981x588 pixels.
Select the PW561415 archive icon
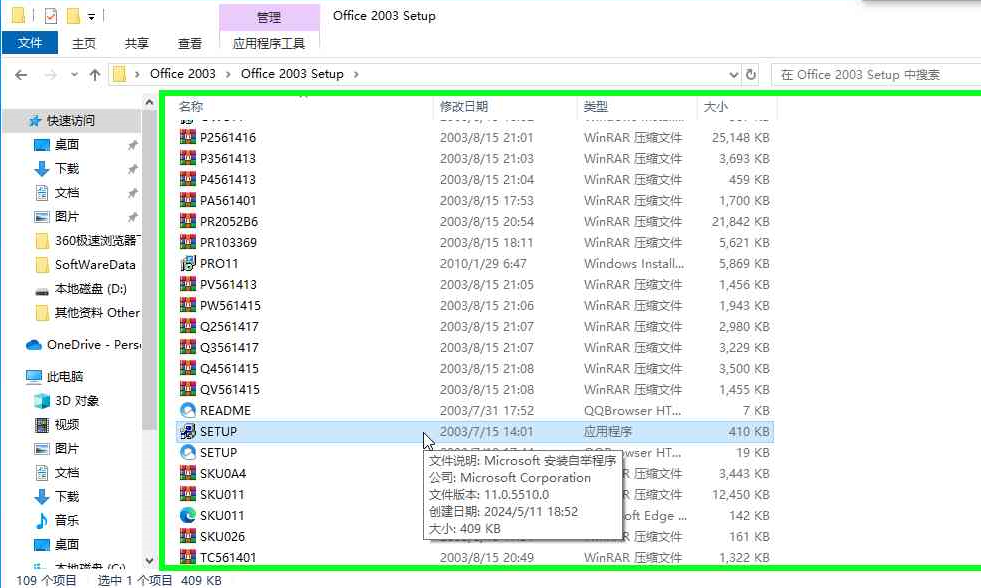pyautogui.click(x=188, y=305)
